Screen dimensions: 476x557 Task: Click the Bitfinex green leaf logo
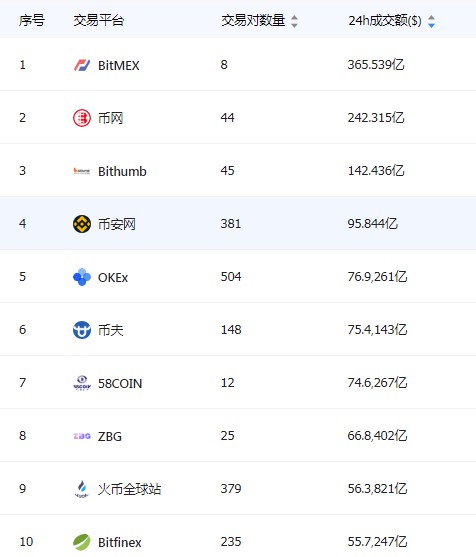82,542
